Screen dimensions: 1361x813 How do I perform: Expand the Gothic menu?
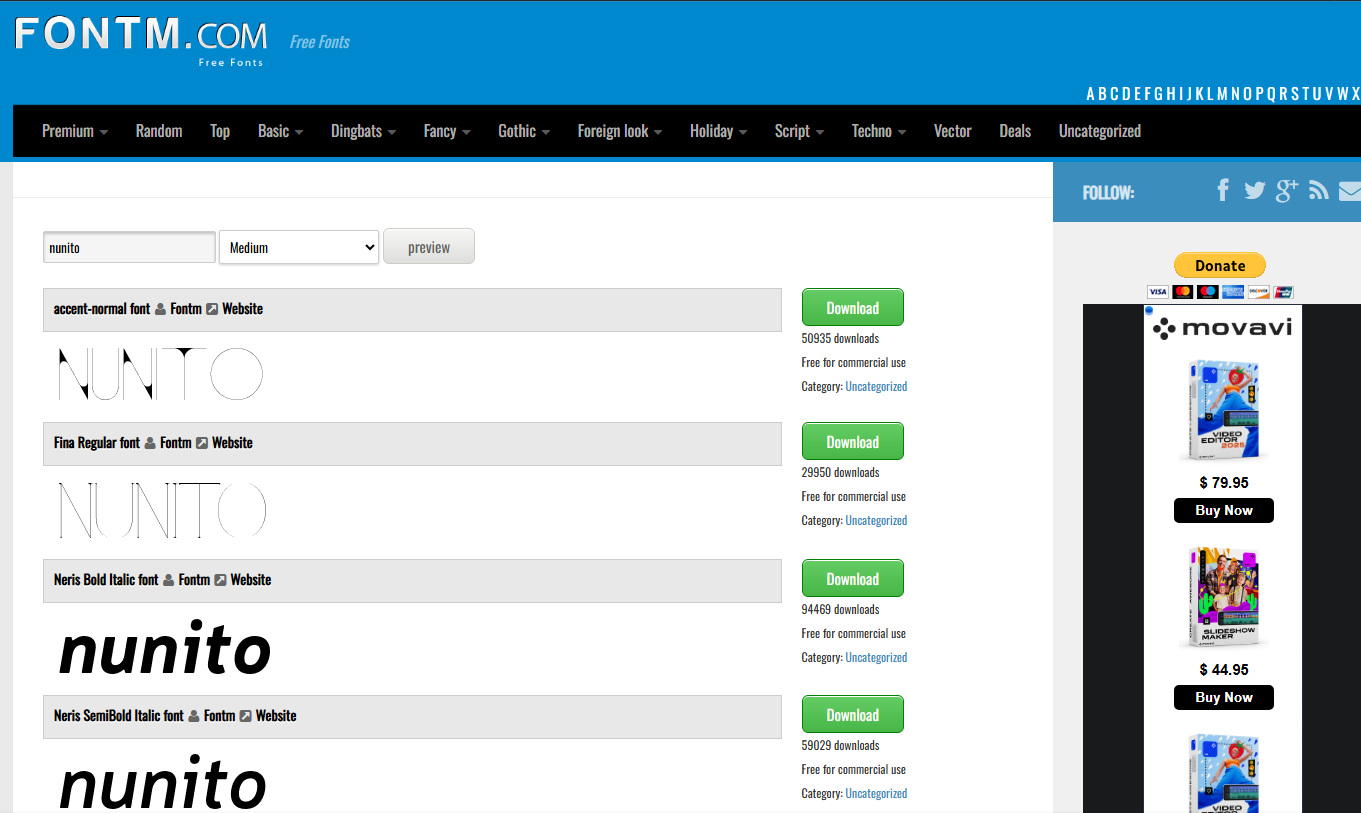pyautogui.click(x=524, y=131)
